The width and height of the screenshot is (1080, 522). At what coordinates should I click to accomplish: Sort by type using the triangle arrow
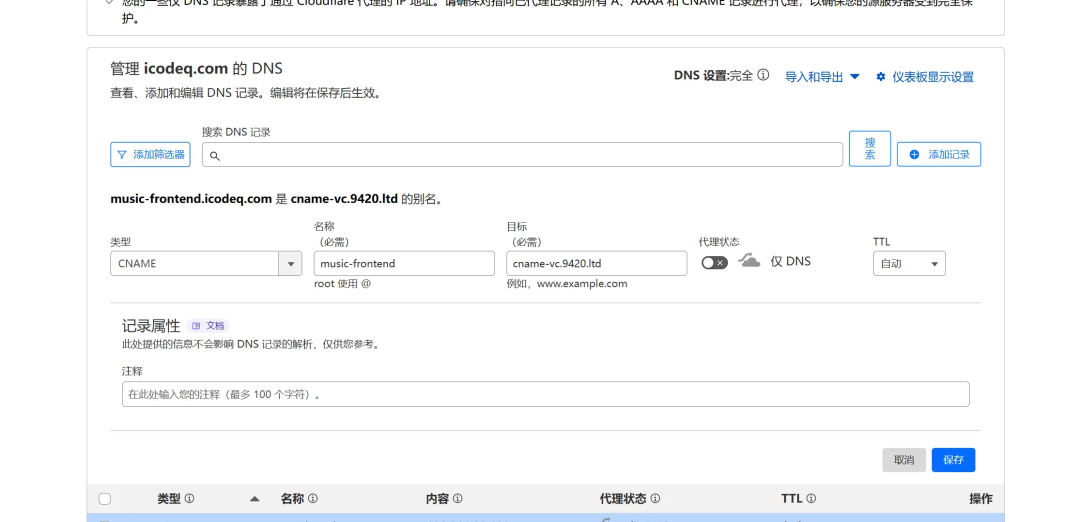coord(254,499)
